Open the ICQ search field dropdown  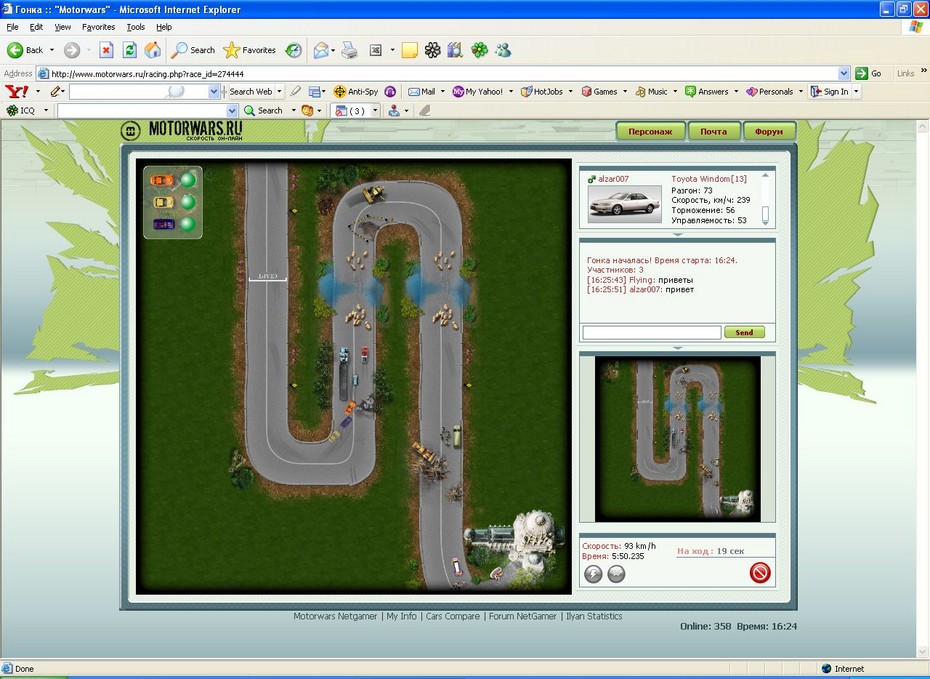[232, 110]
